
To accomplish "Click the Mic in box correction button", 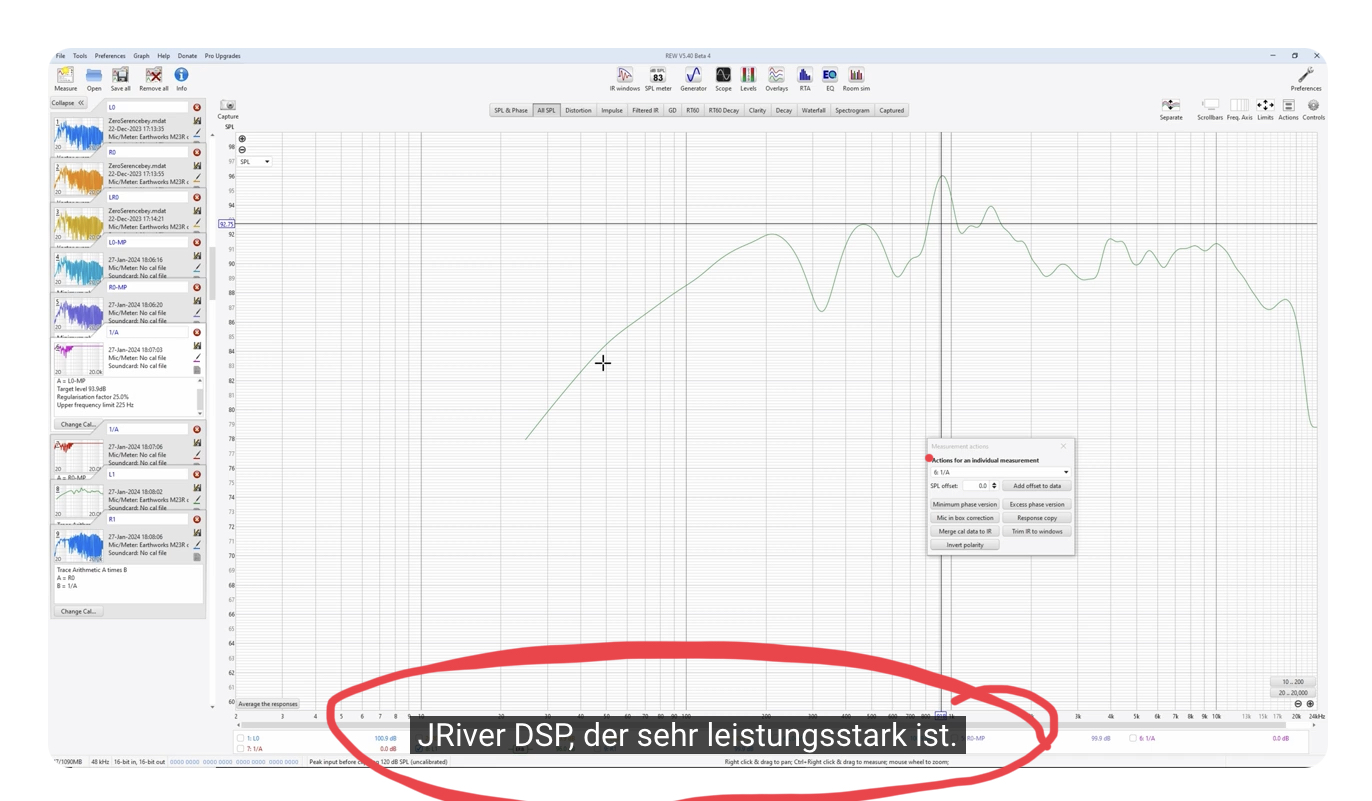I will 965,518.
